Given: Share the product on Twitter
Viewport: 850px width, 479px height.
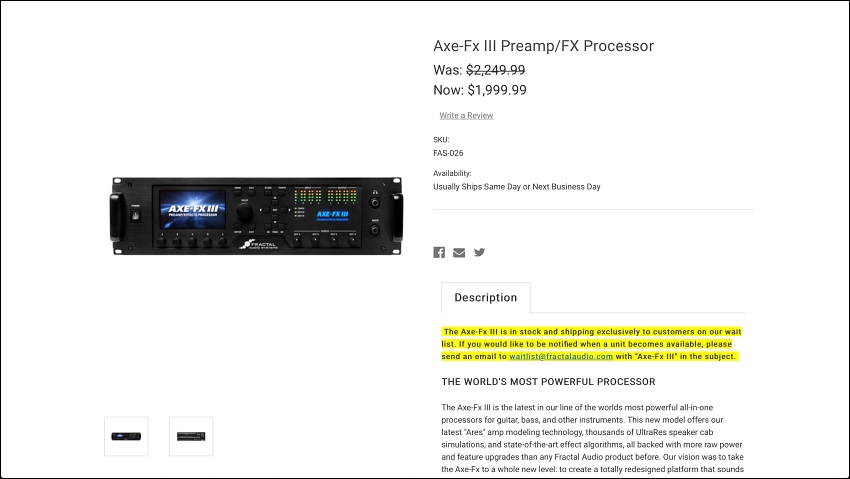Looking at the screenshot, I should coord(479,253).
